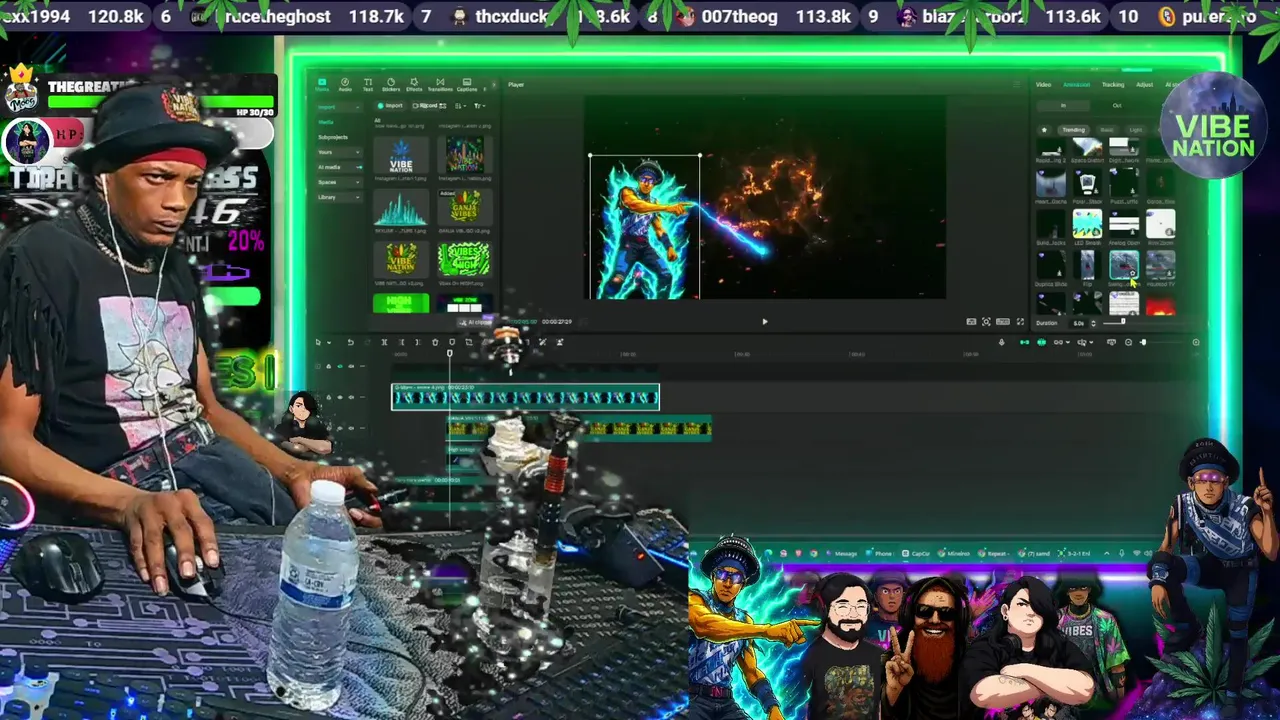This screenshot has height=720, width=1280.
Task: Click the Import button in the media panel
Action: coord(390,105)
